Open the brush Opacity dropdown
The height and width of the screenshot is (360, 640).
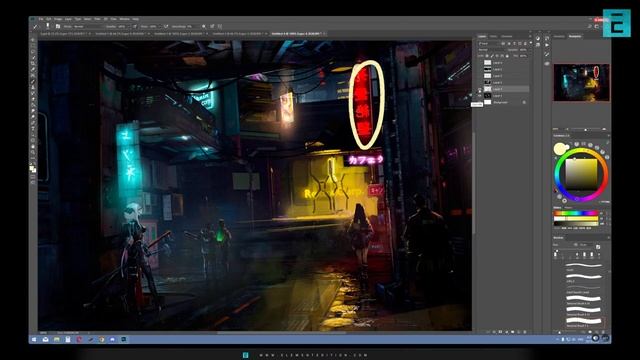tap(122, 26)
